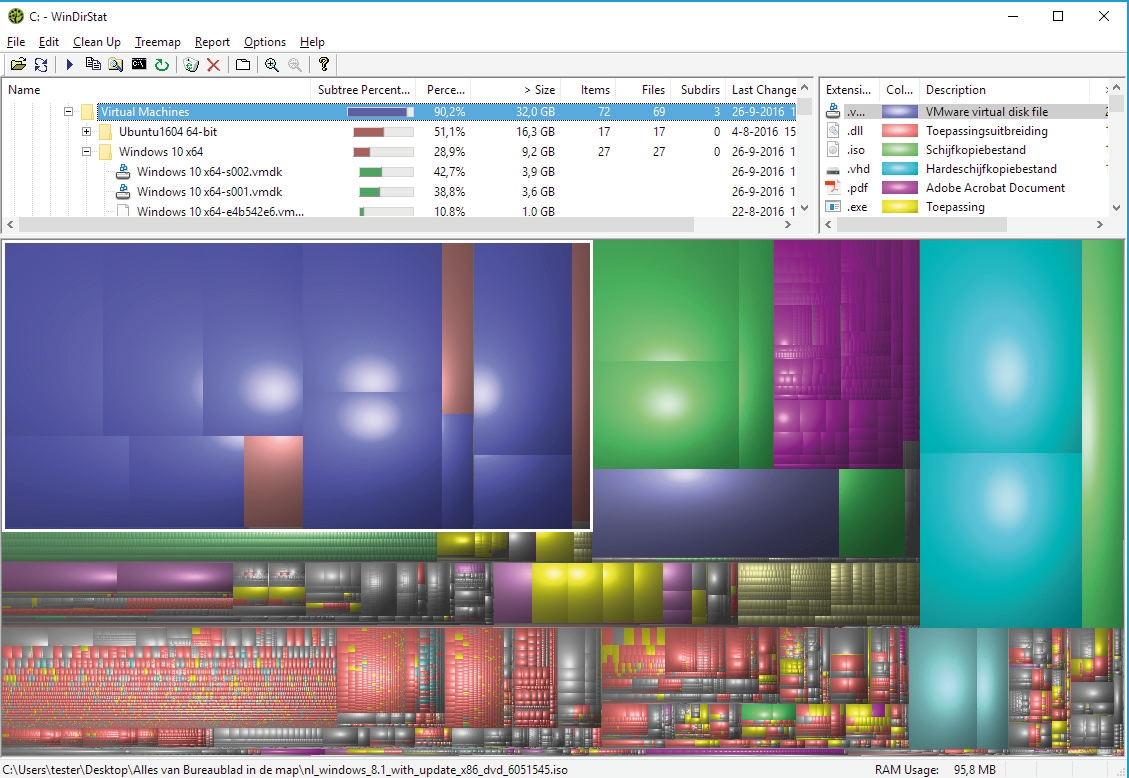Click the yellow question mark Help icon
Viewport: 1129px width, 778px height.
(x=324, y=65)
